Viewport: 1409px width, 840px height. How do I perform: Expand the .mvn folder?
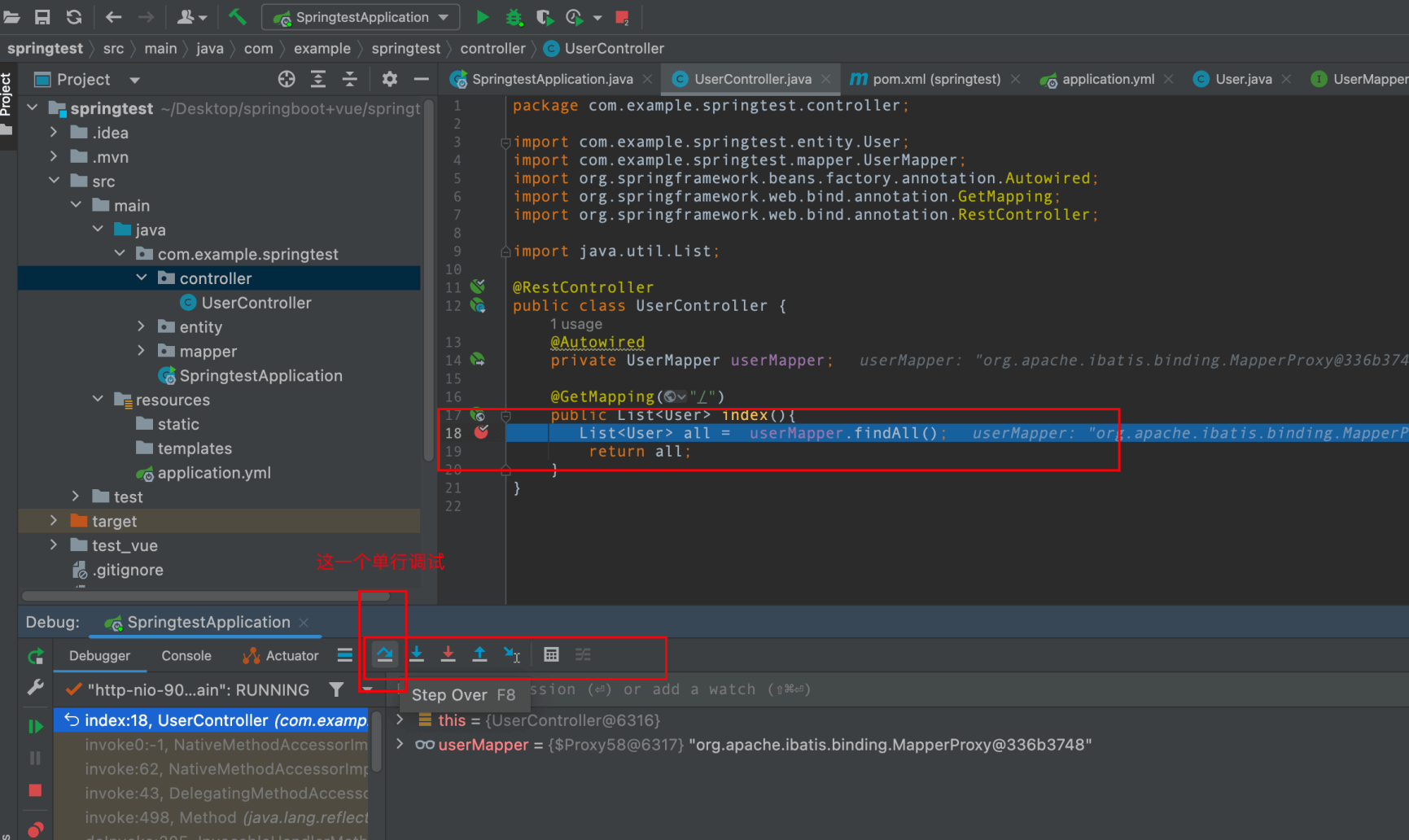pyautogui.click(x=54, y=156)
